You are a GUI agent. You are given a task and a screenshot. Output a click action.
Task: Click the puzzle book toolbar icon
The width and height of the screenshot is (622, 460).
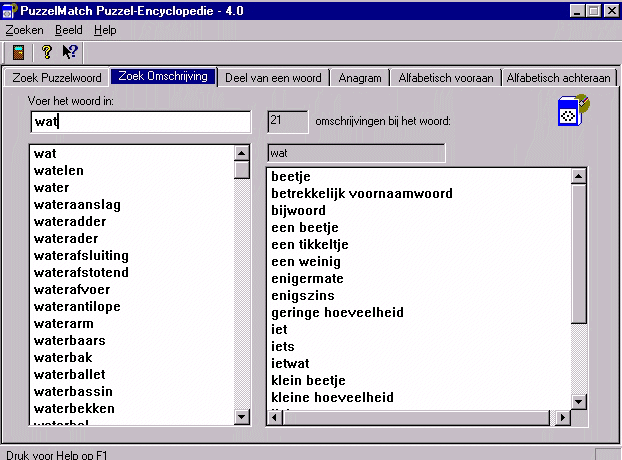click(x=18, y=52)
